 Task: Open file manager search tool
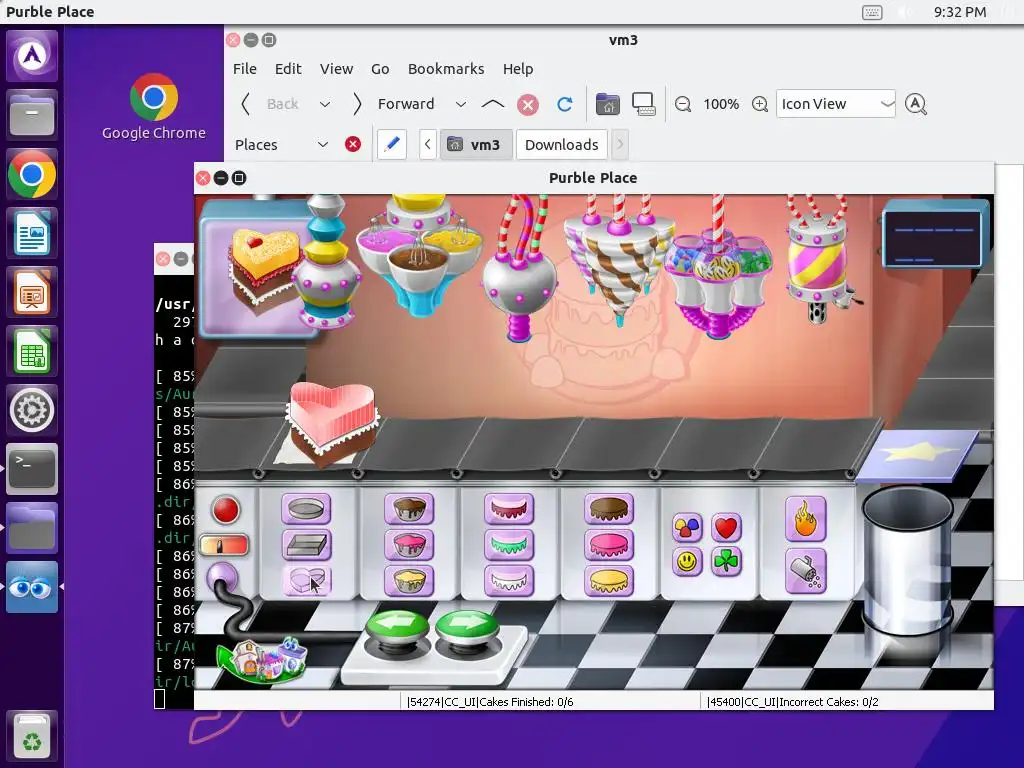point(916,104)
